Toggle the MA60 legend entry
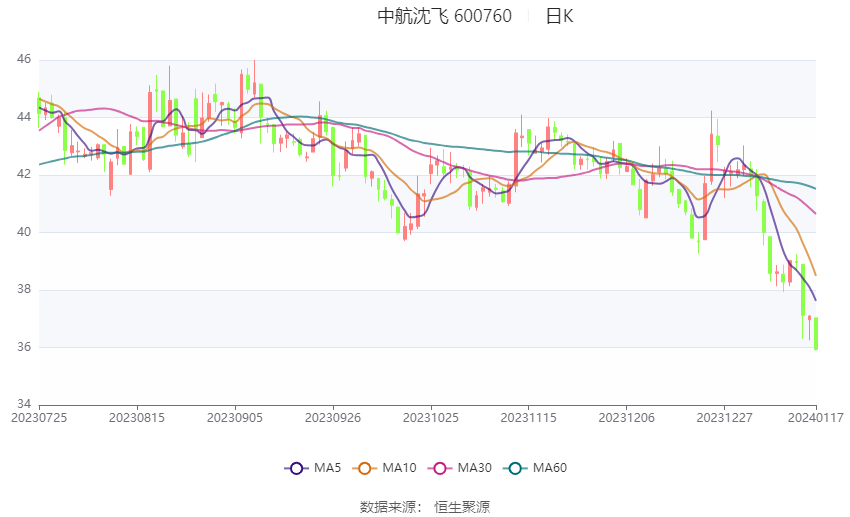The width and height of the screenshot is (850, 517). pyautogui.click(x=535, y=468)
